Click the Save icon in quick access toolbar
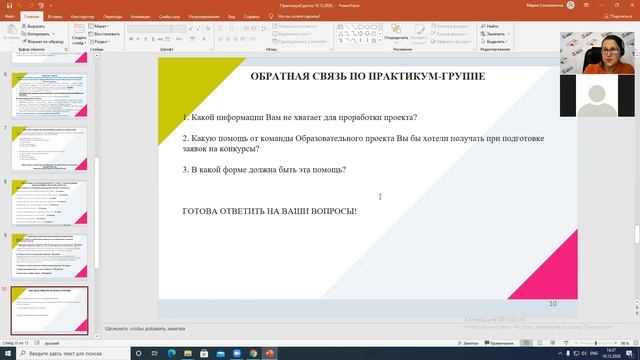Screen dimensions: 640x360 9,6
